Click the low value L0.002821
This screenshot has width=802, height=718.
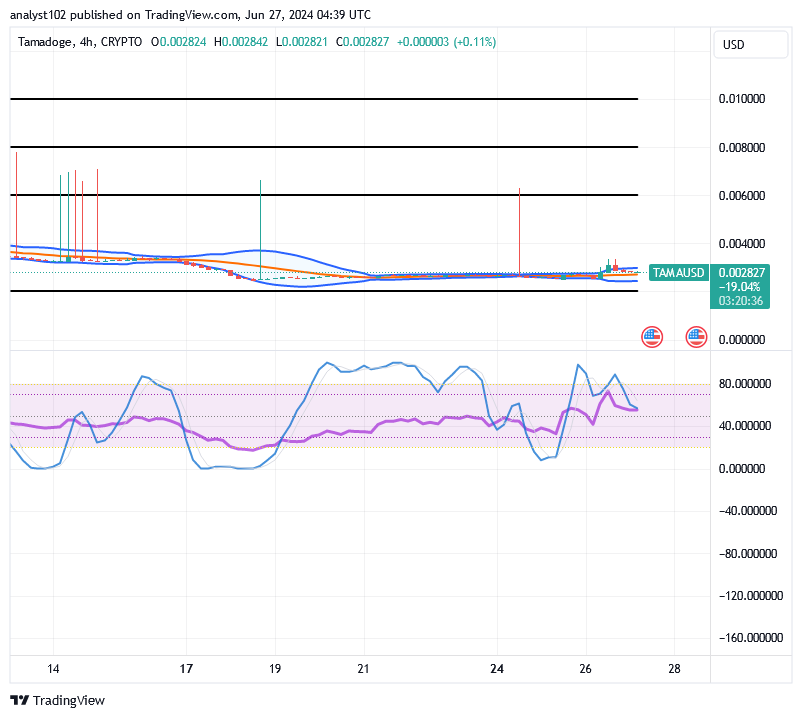[302, 42]
